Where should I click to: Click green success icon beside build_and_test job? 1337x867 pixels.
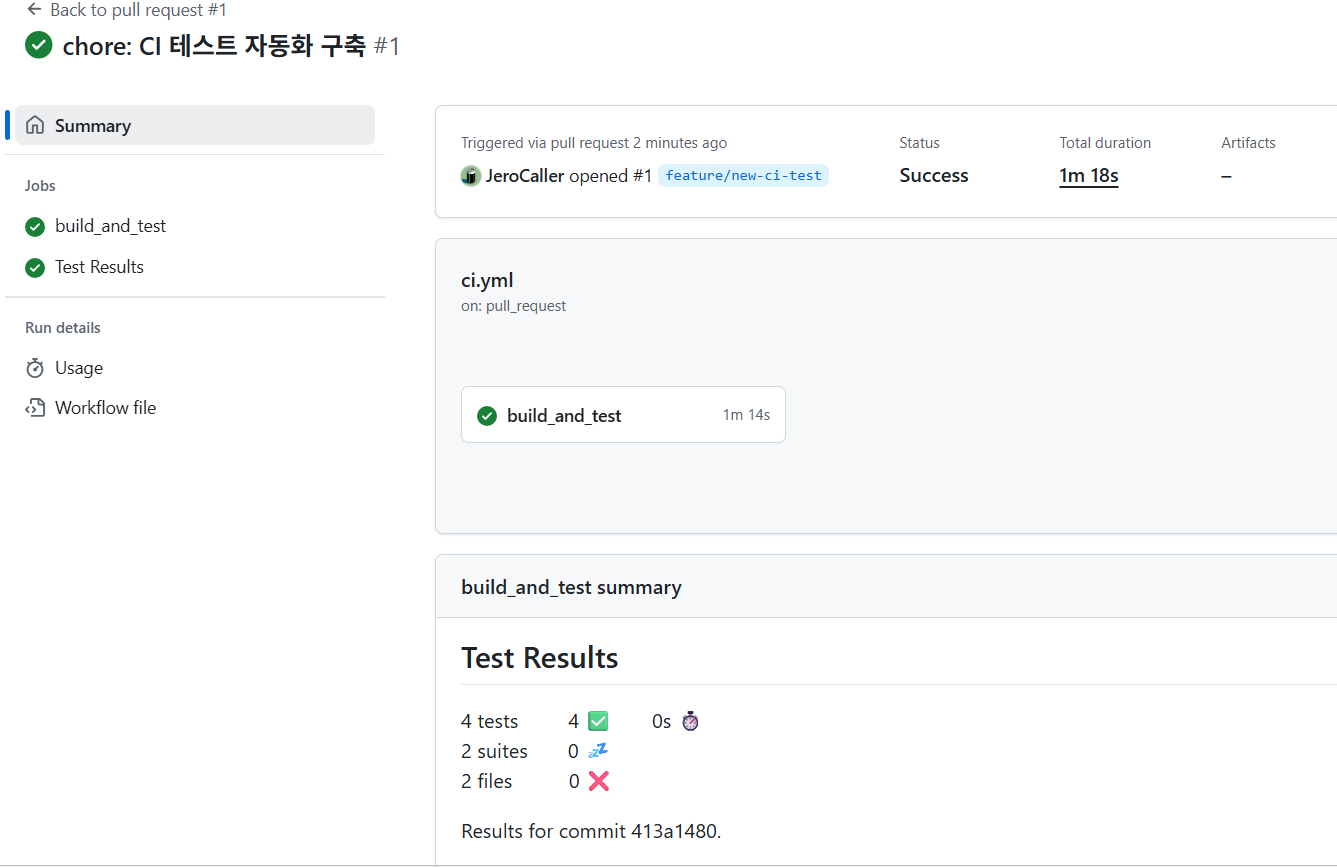pos(34,226)
